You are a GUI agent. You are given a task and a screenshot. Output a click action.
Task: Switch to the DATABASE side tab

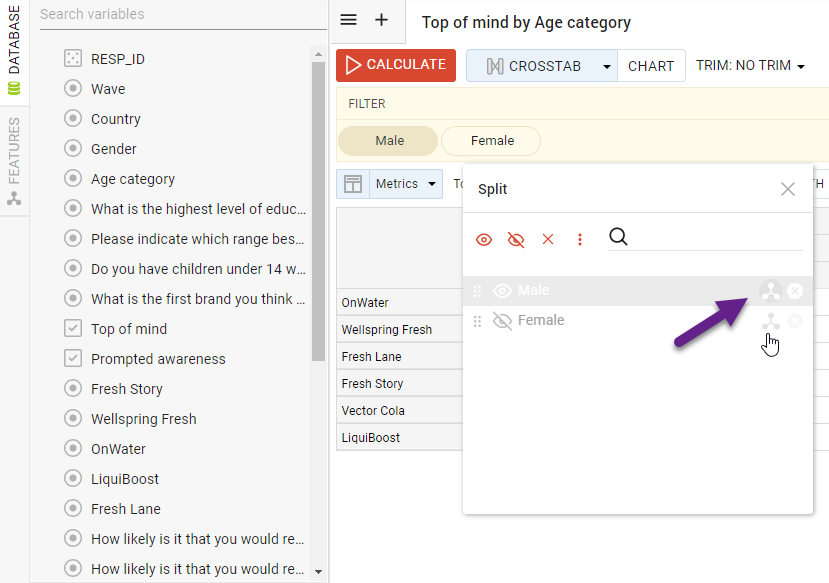[14, 48]
